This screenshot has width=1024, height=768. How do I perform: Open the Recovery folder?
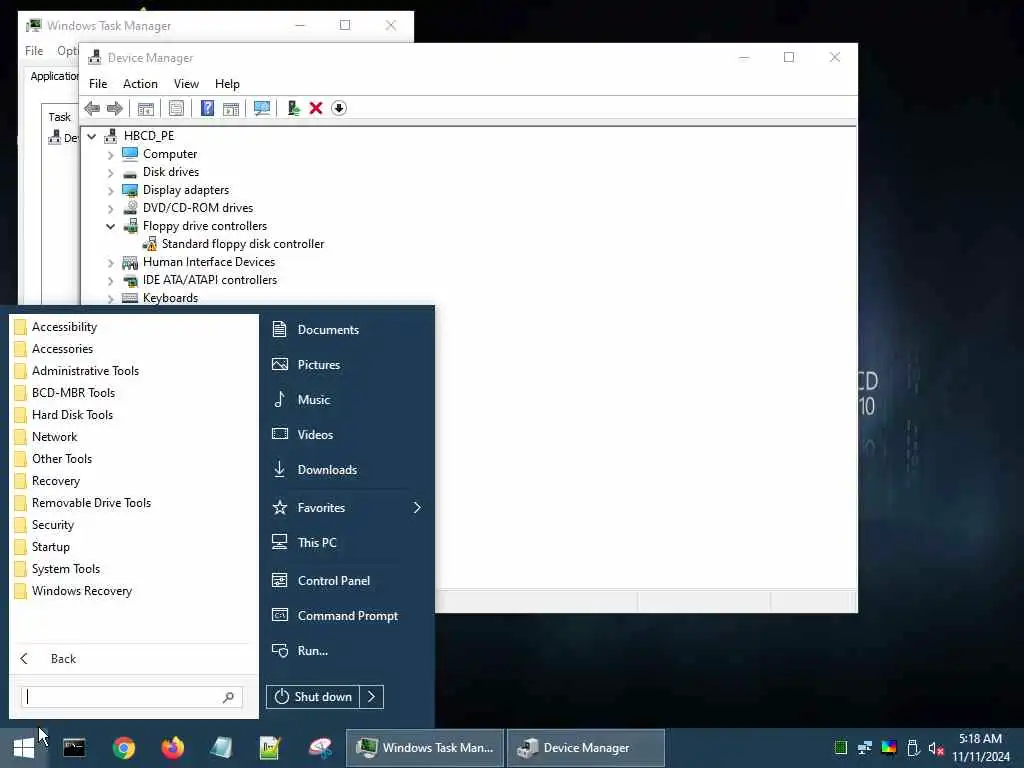(x=56, y=481)
